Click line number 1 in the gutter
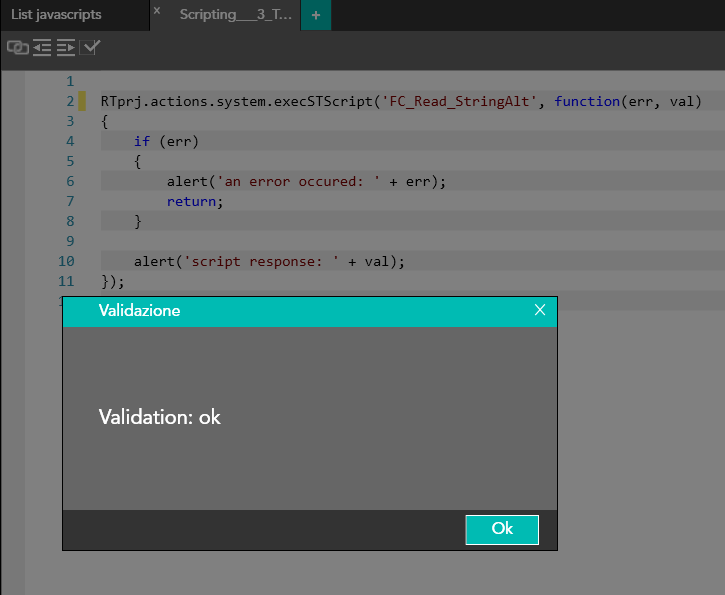 (x=69, y=81)
